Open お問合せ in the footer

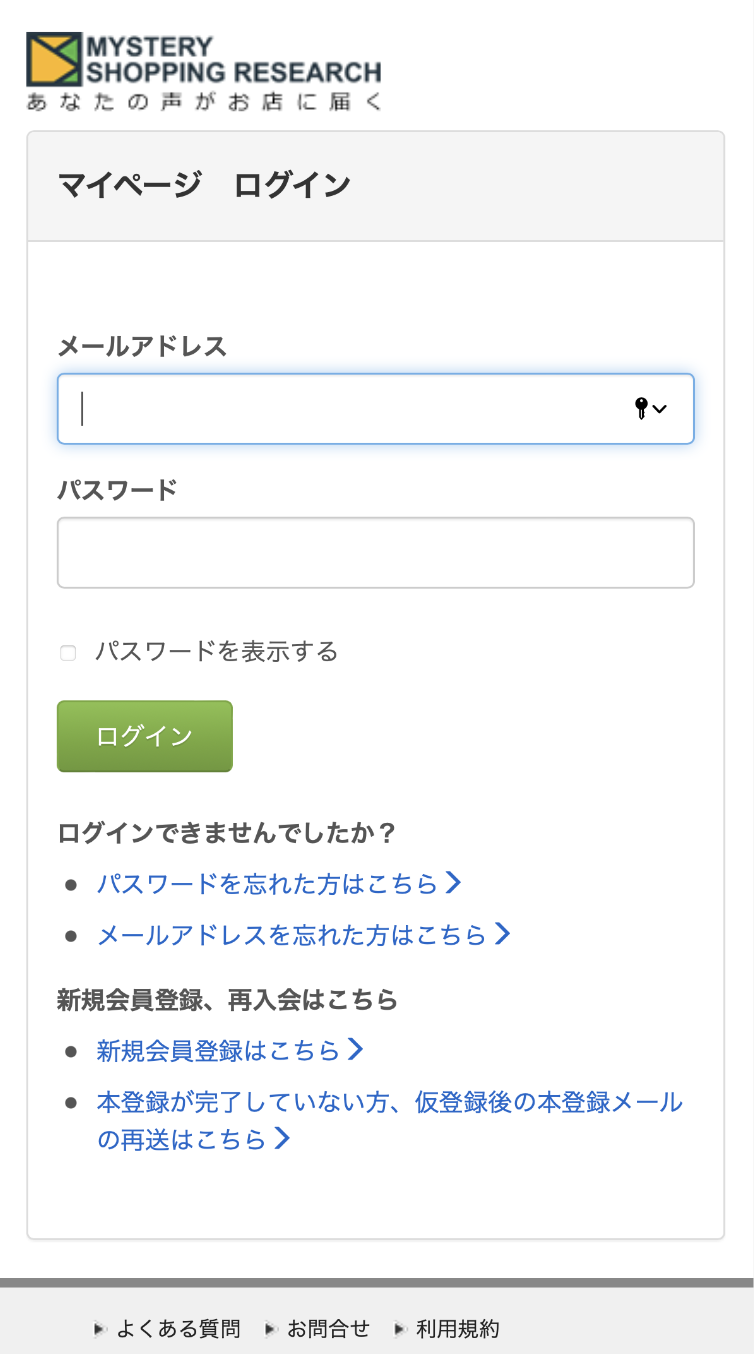click(327, 1329)
